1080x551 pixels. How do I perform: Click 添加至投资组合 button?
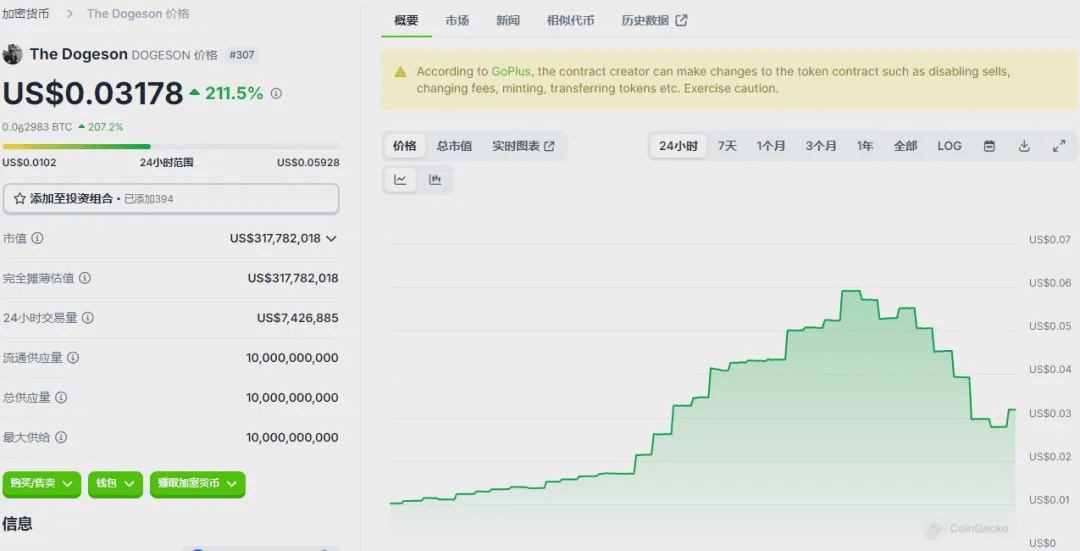(x=171, y=198)
